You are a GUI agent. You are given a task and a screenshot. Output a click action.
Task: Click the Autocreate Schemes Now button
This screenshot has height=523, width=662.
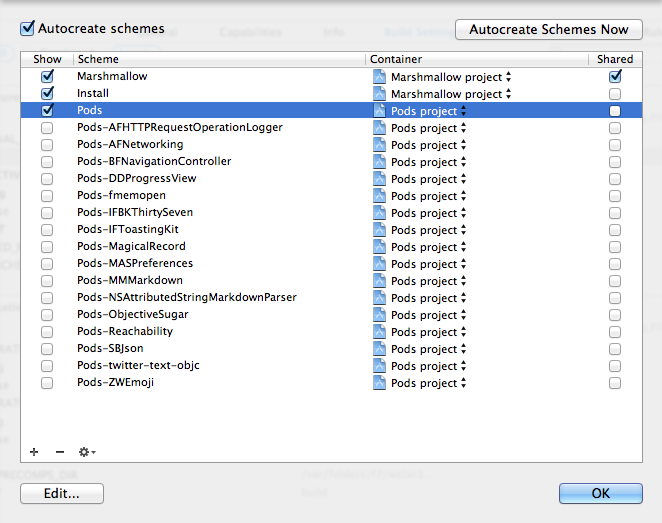(x=549, y=30)
